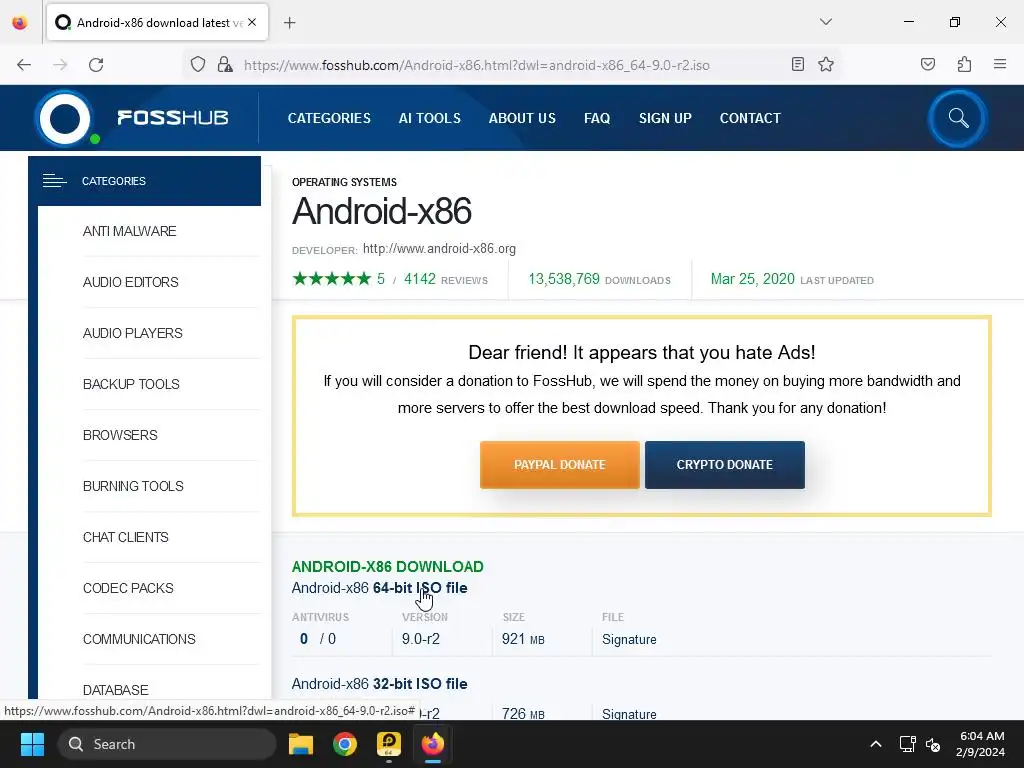
Task: Go to the ABOUT US page
Action: tap(522, 118)
